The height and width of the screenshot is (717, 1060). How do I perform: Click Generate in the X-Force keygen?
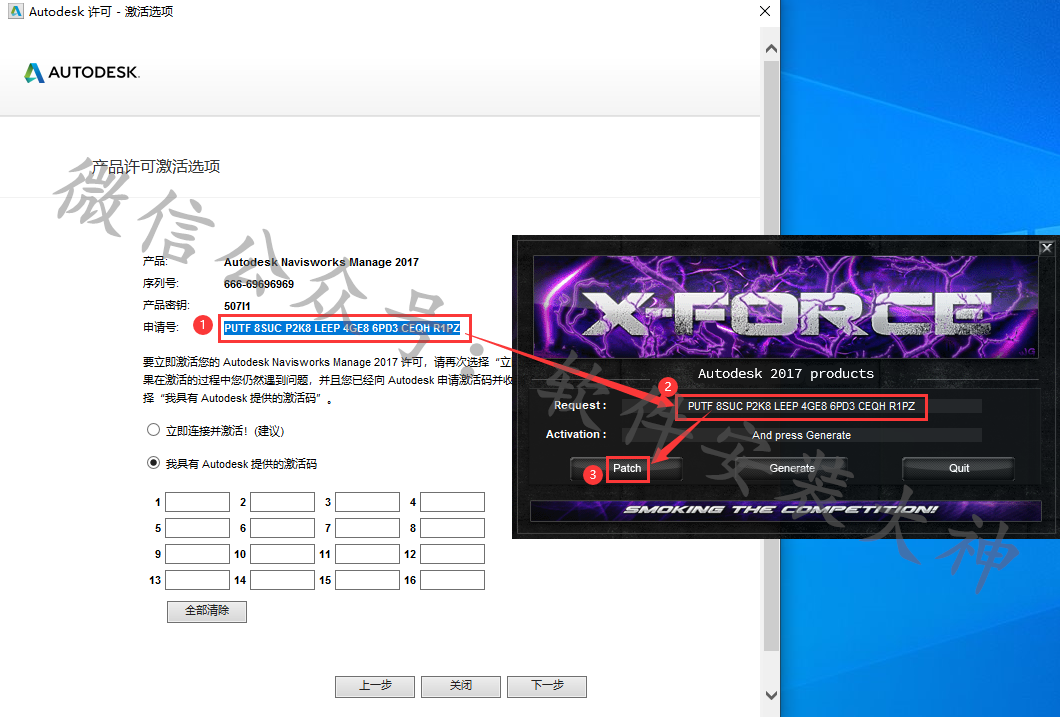tap(792, 468)
